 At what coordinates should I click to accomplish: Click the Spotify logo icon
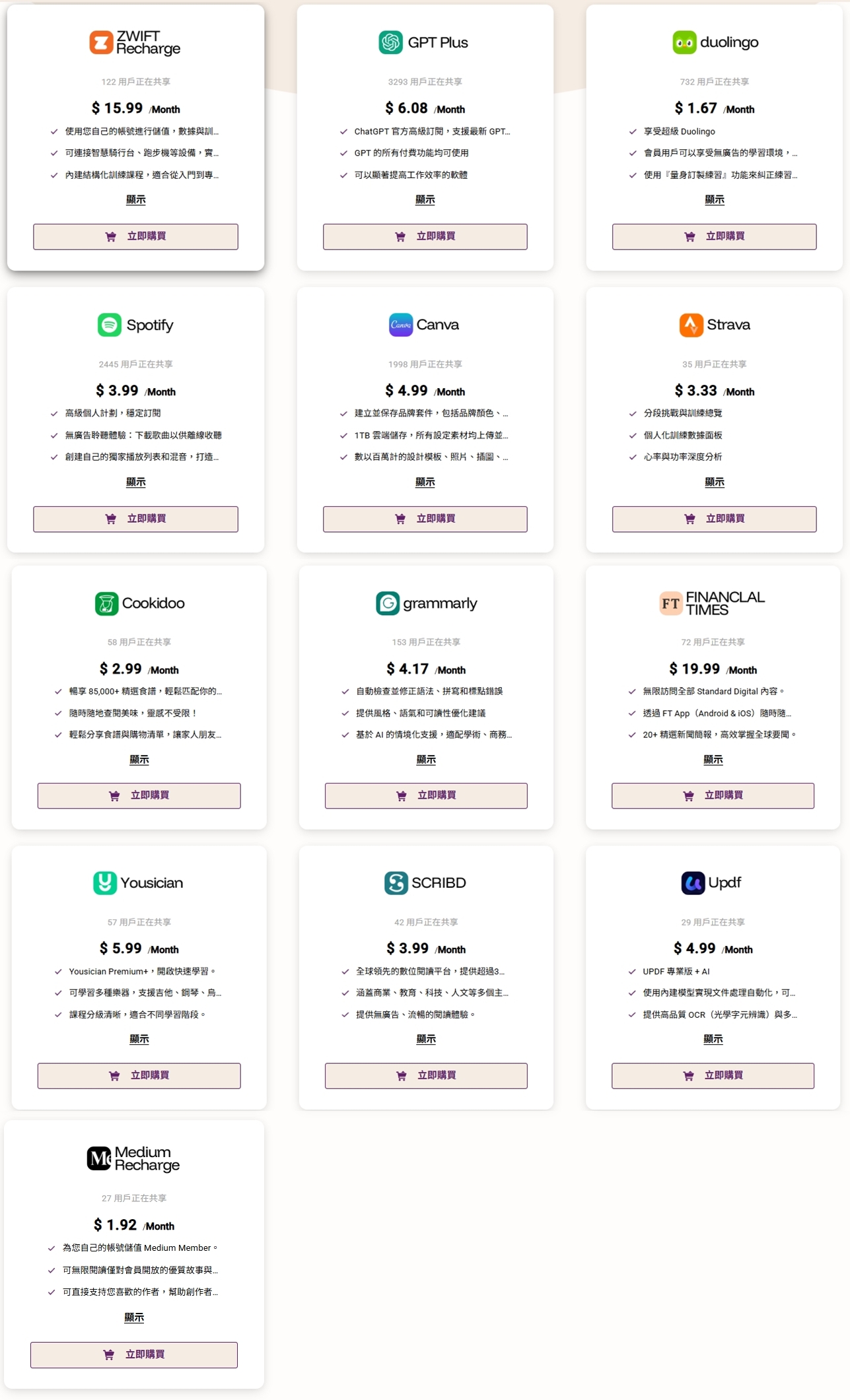click(110, 325)
